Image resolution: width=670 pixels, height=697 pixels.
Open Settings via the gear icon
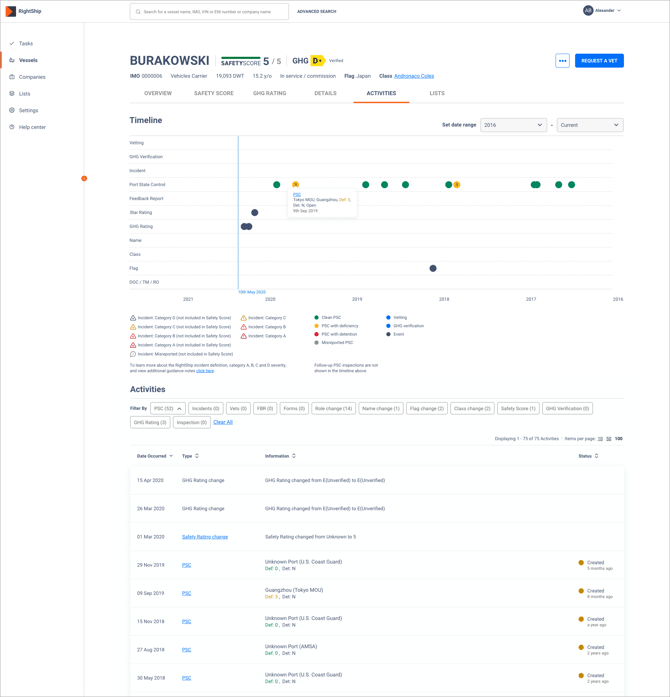pos(12,110)
